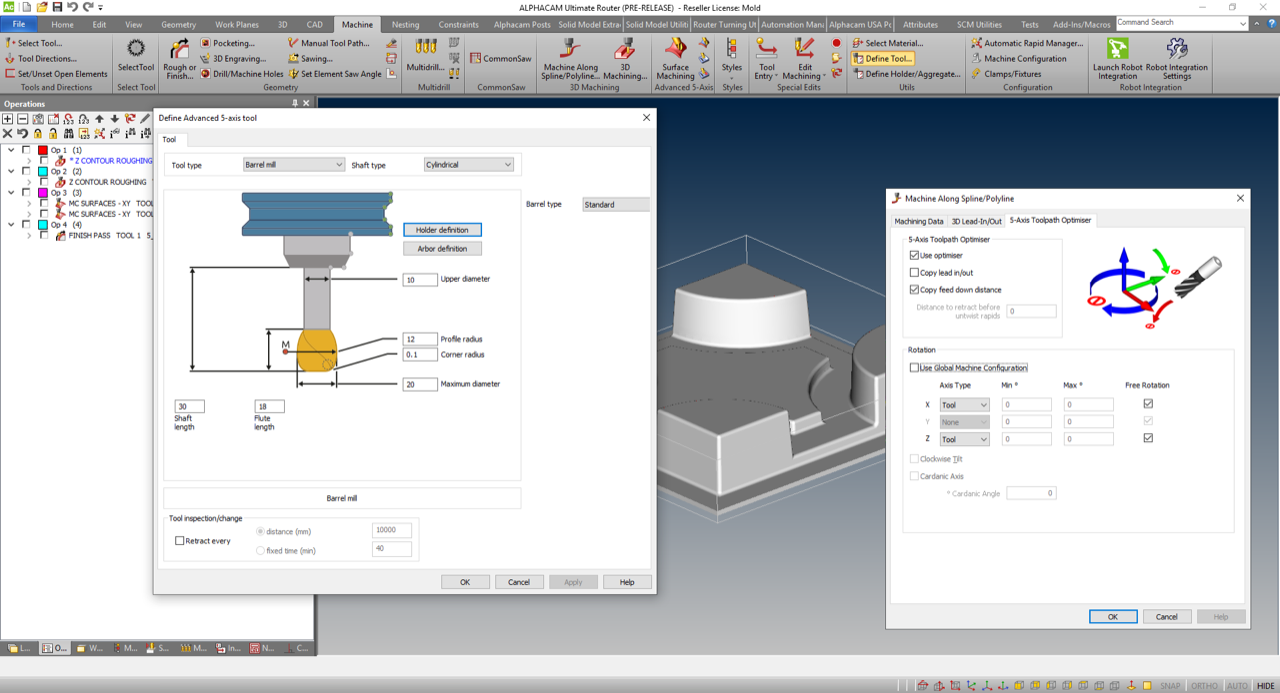Open the Shaft type dropdown

pyautogui.click(x=468, y=165)
